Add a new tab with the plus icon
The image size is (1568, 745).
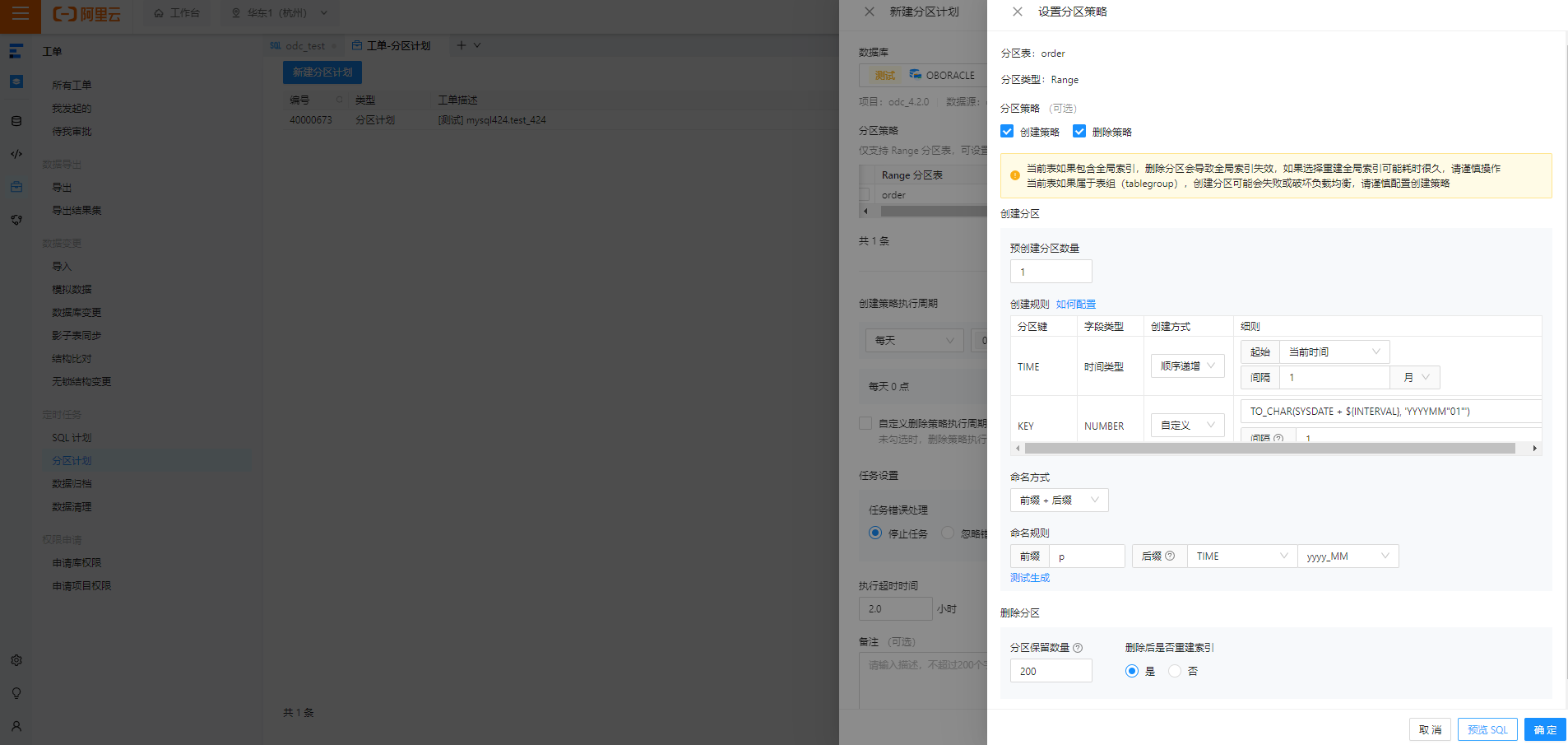click(462, 45)
